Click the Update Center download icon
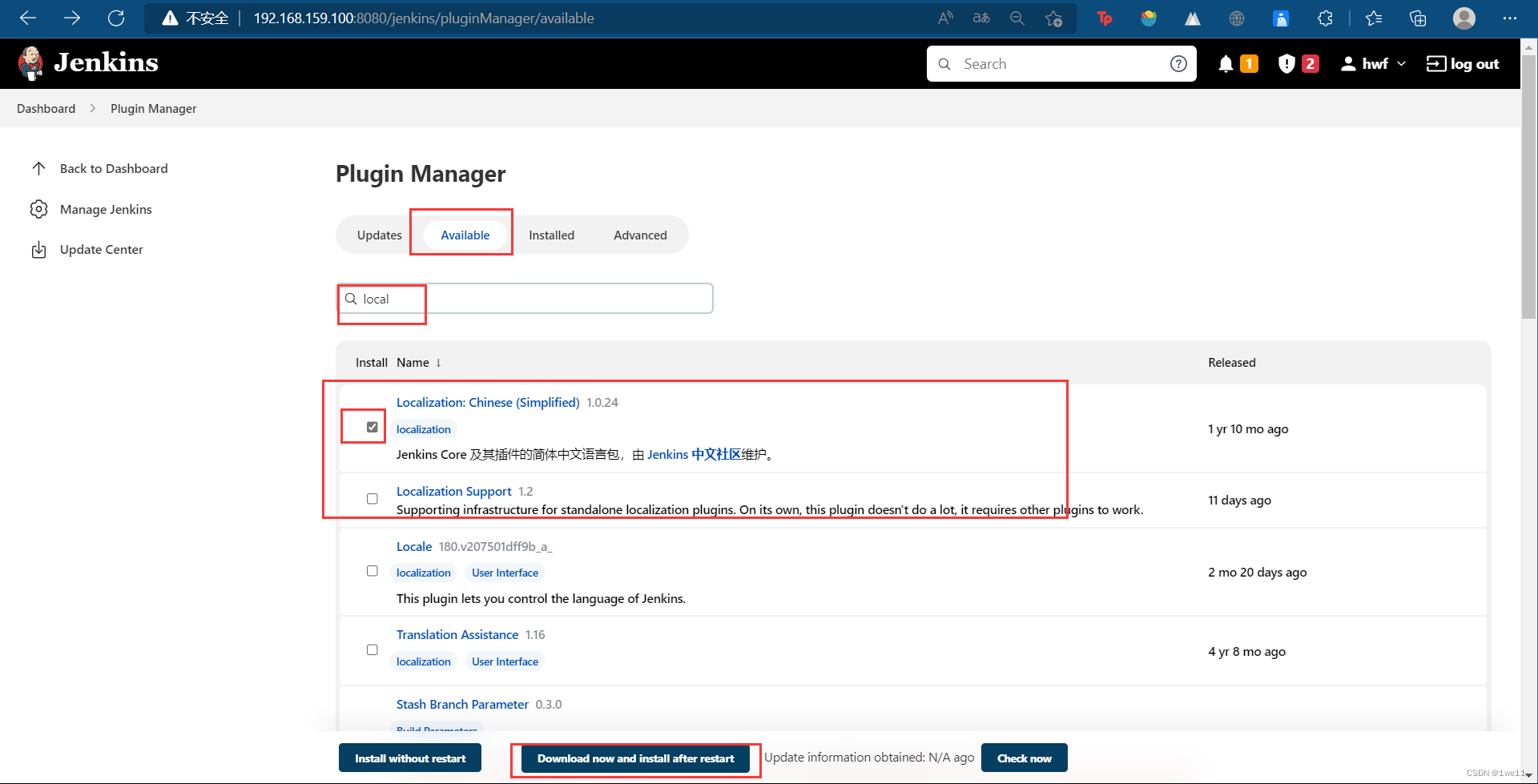 pos(38,250)
